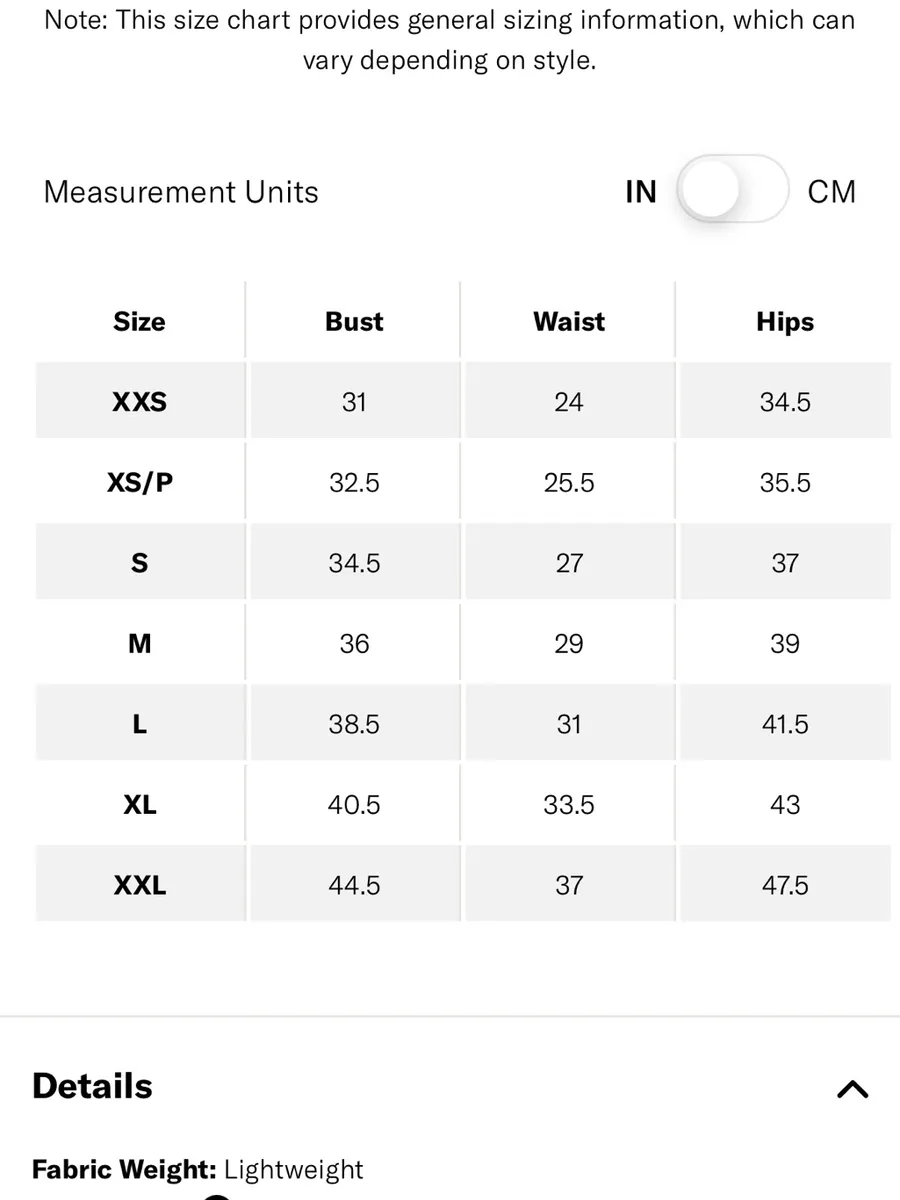Select the XXL size row label
The height and width of the screenshot is (1200, 900).
coord(140,885)
